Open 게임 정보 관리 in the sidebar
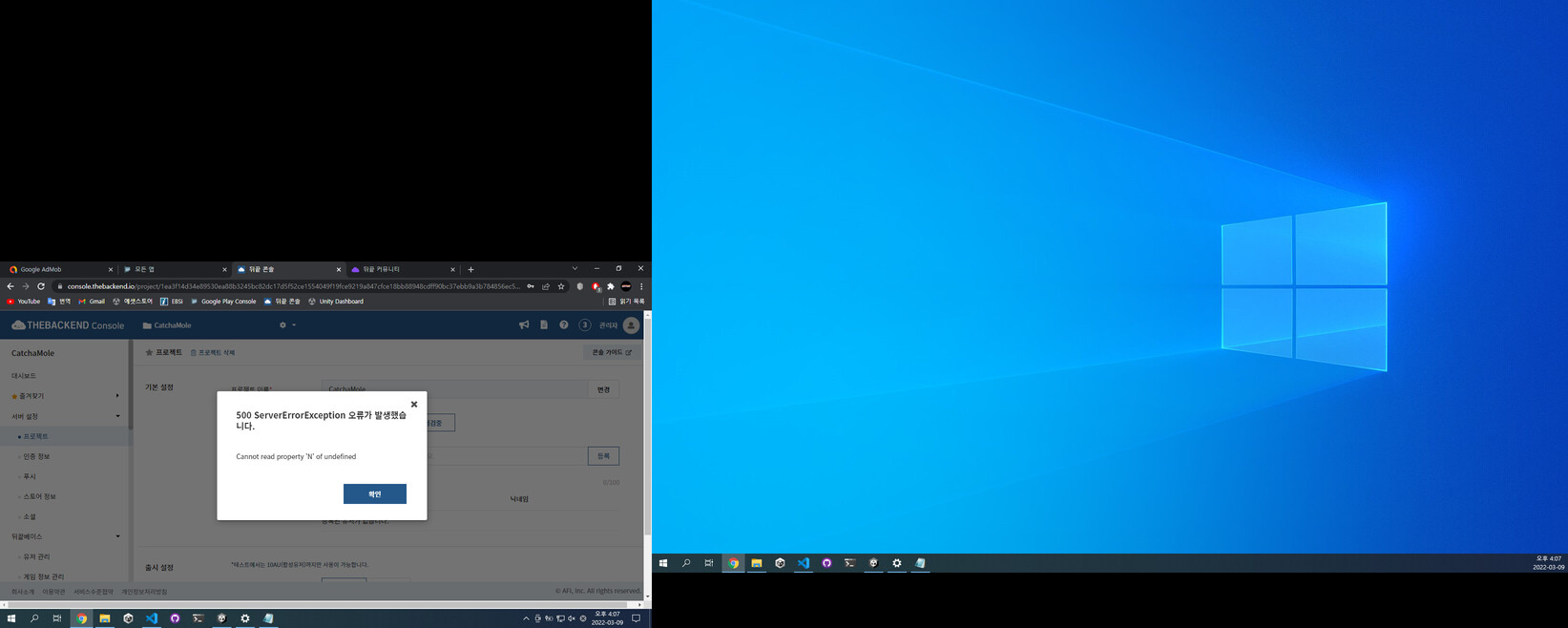The image size is (1568, 628). (x=43, y=576)
